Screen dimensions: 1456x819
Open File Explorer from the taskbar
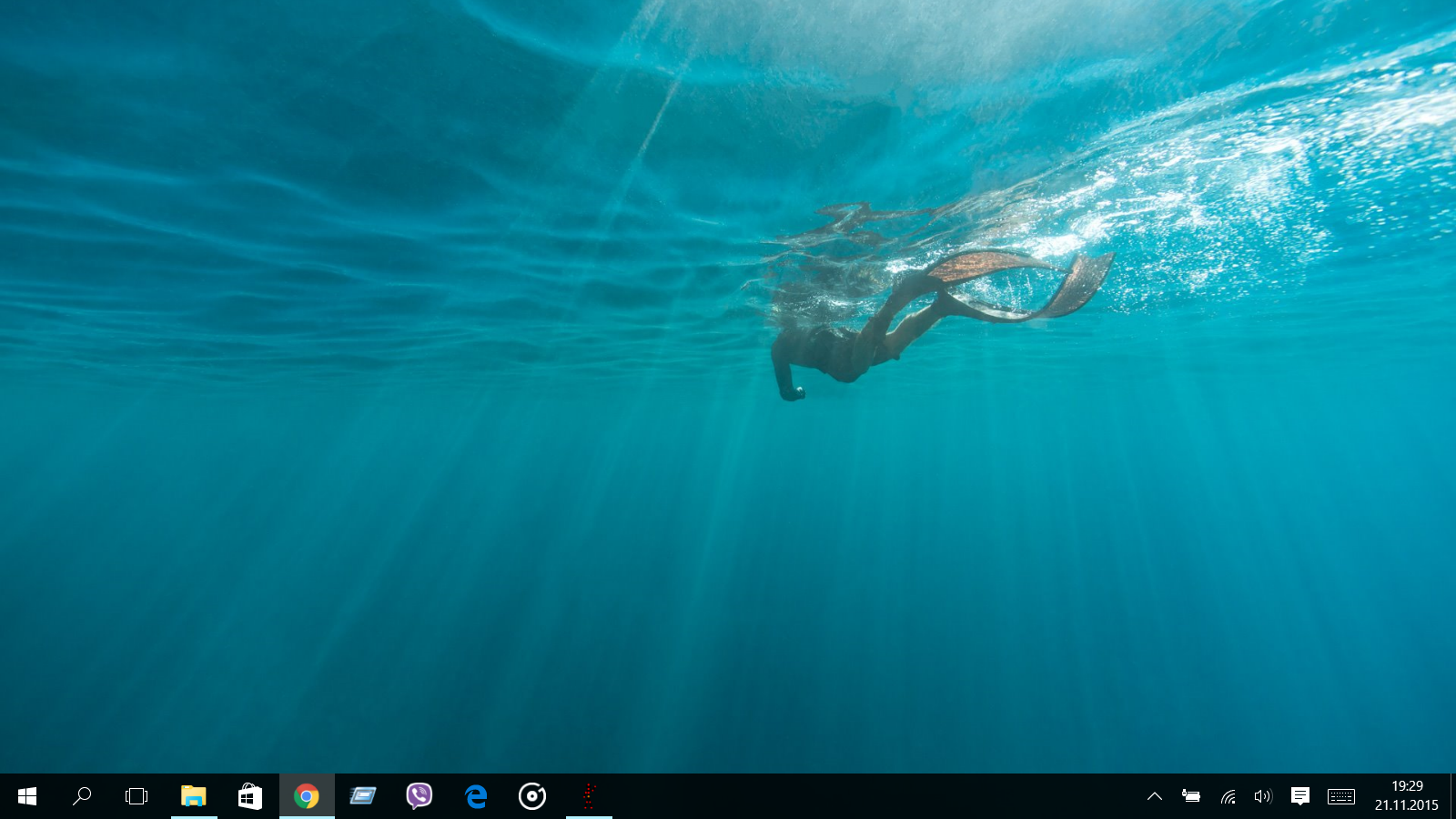194,796
